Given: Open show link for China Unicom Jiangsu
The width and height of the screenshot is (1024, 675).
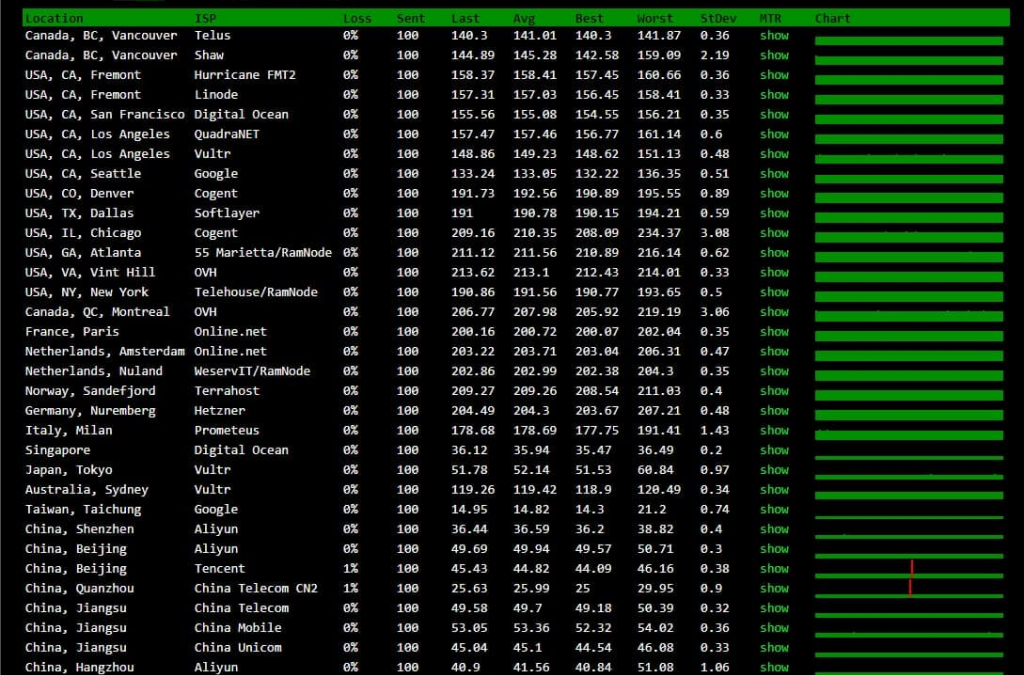Looking at the screenshot, I should point(774,648).
